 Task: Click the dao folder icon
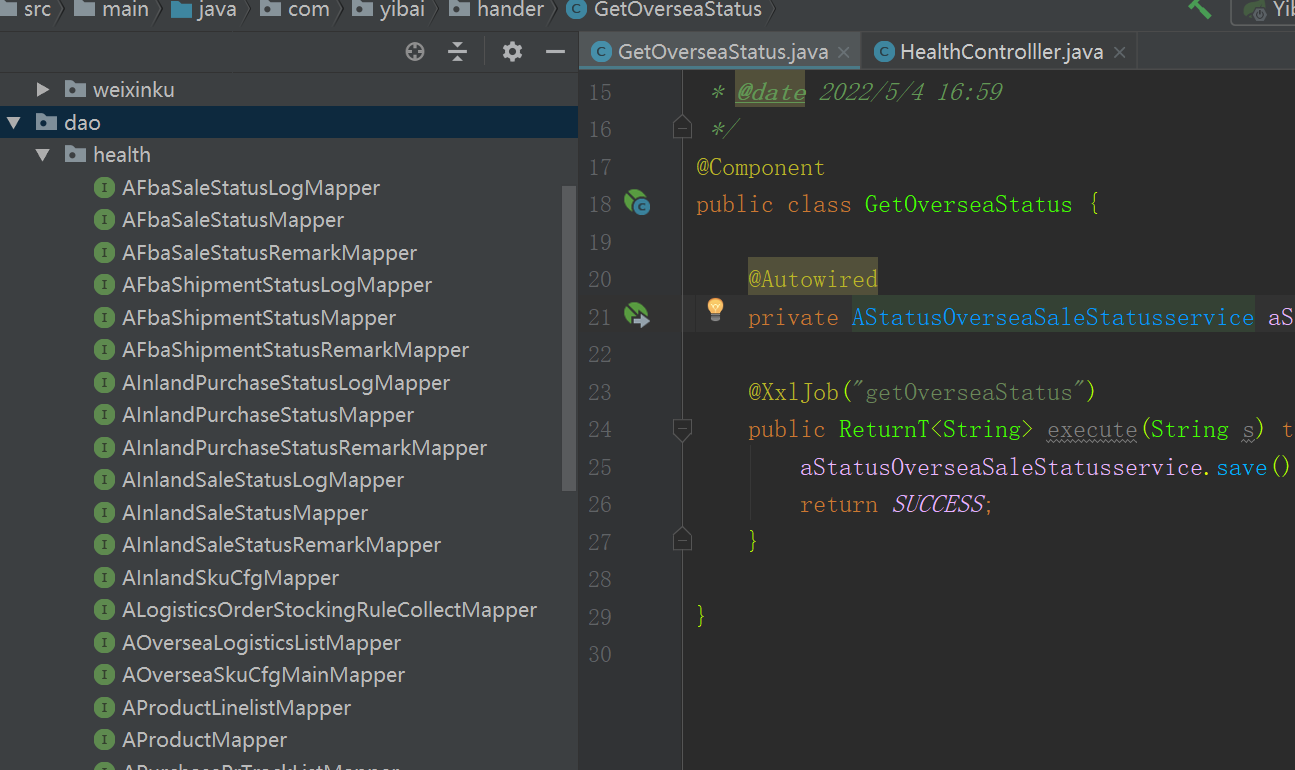[46, 122]
